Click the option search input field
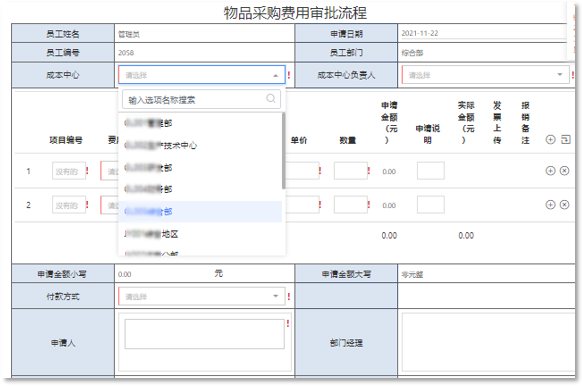 click(201, 99)
